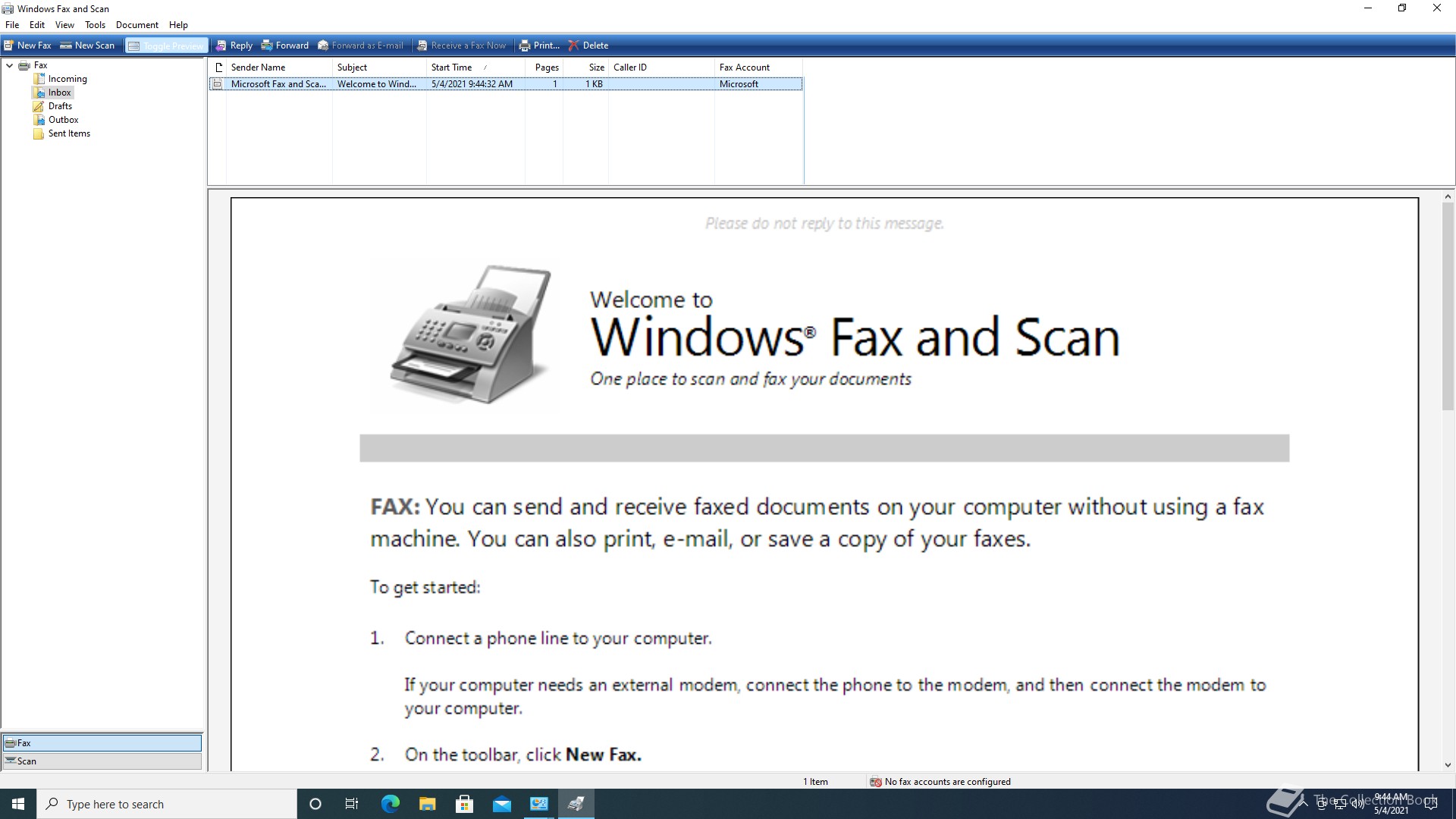Image resolution: width=1456 pixels, height=819 pixels.
Task: Click the '1 Item' status text
Action: pyautogui.click(x=815, y=782)
